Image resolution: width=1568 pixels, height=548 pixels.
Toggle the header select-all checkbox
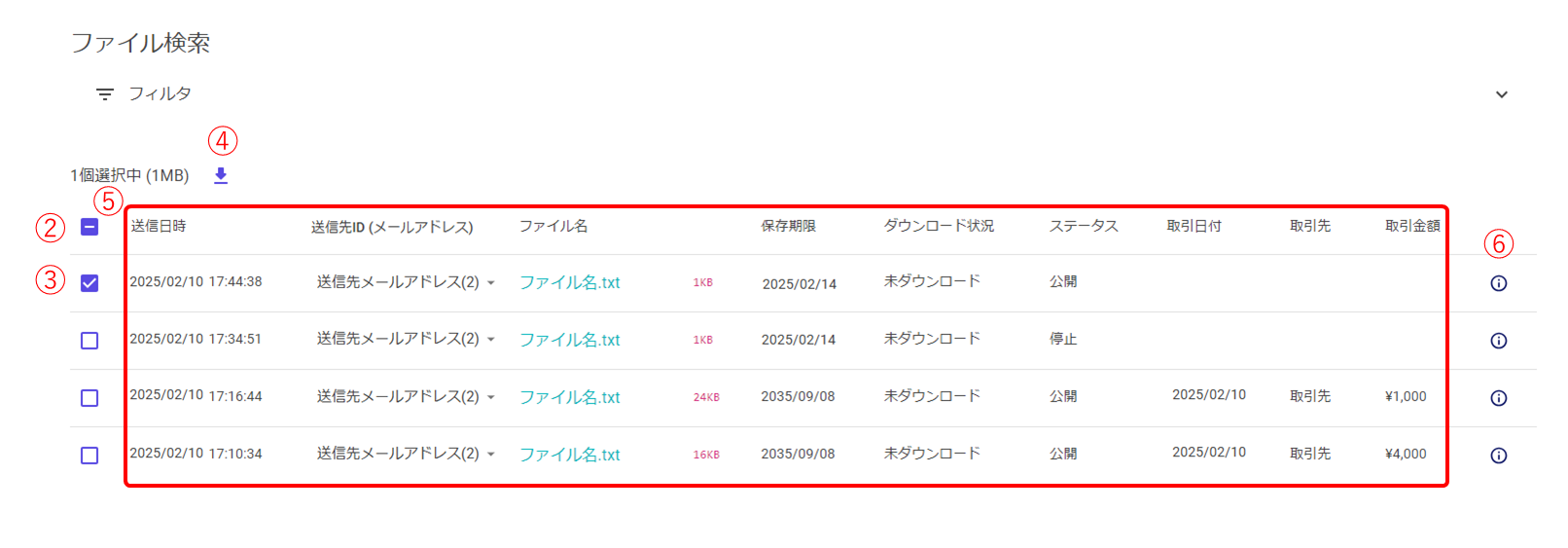pos(89,227)
